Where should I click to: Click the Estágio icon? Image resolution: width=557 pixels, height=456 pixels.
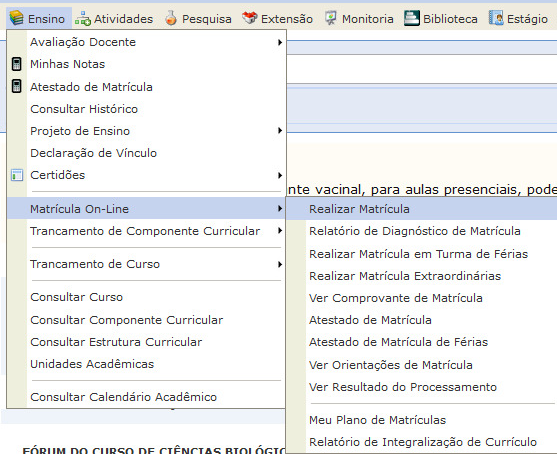coord(496,18)
